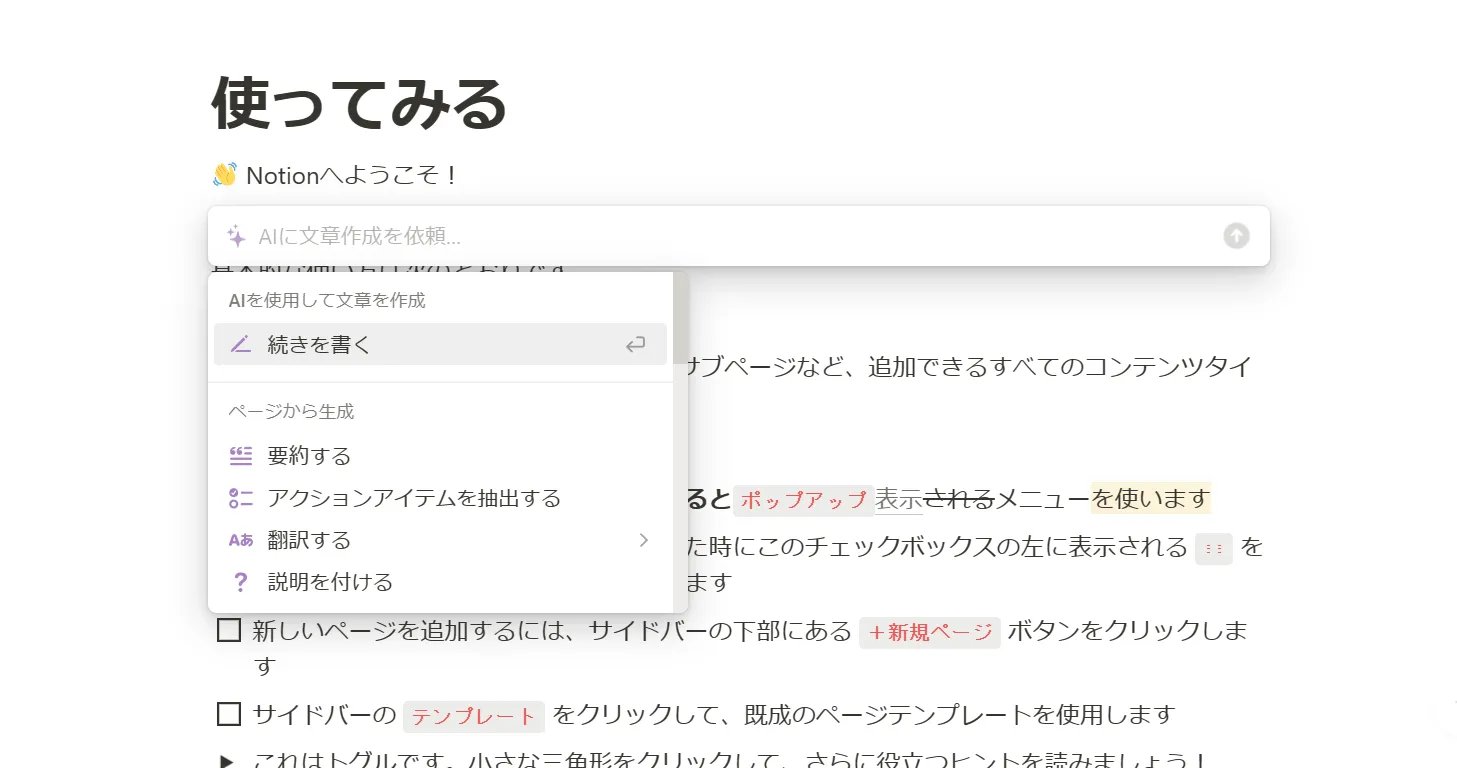Click the highlighted 'を使います' text
Image resolution: width=1457 pixels, height=768 pixels.
tap(1151, 498)
